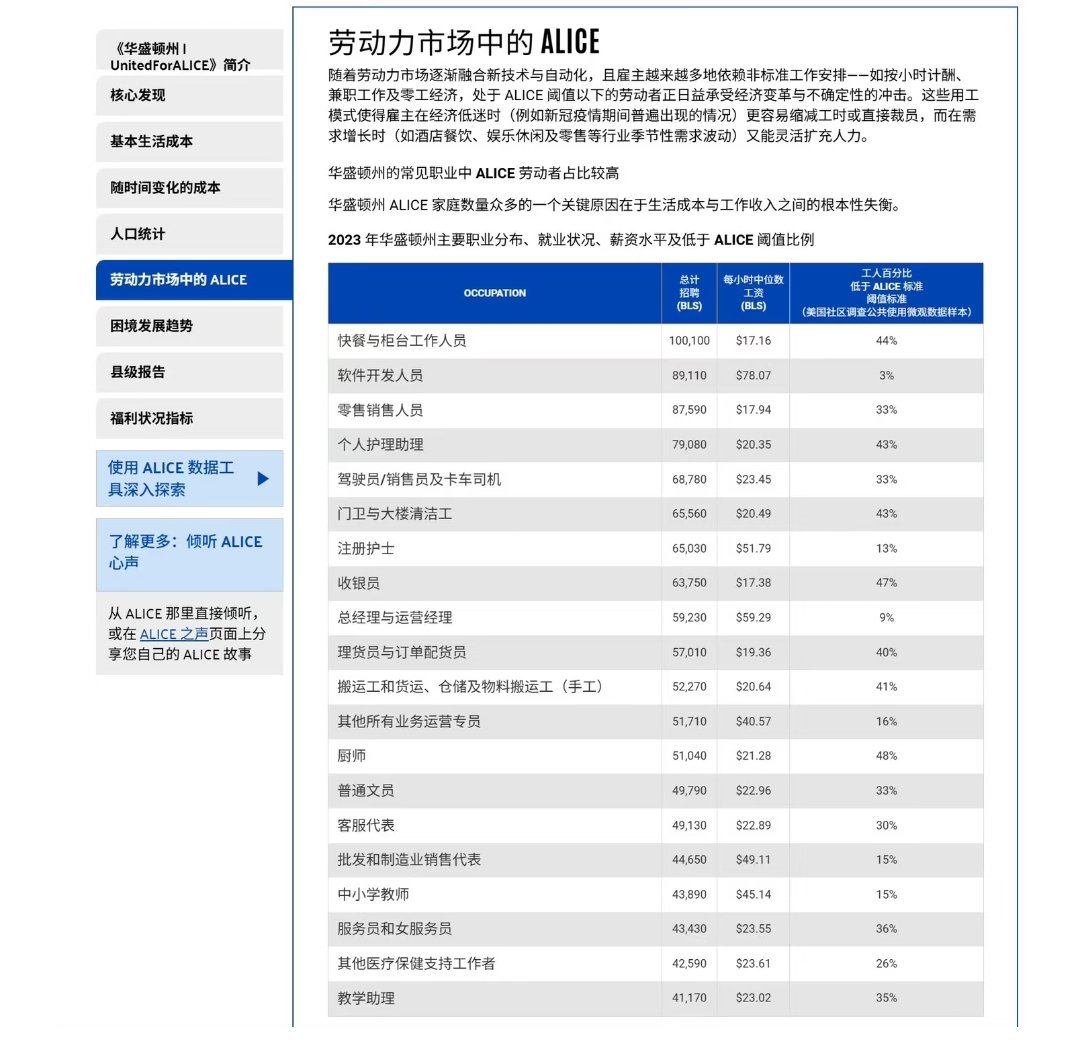Screen dimensions: 1080x1040
Task: Click the 41,170 employment cell
Action: (x=689, y=998)
